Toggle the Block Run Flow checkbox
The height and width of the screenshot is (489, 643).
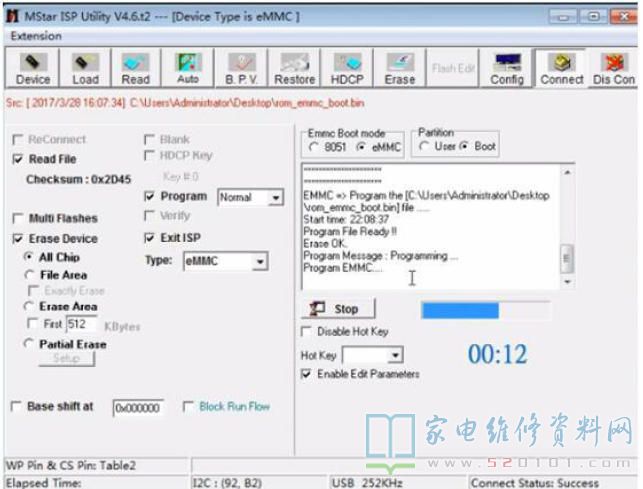click(188, 407)
